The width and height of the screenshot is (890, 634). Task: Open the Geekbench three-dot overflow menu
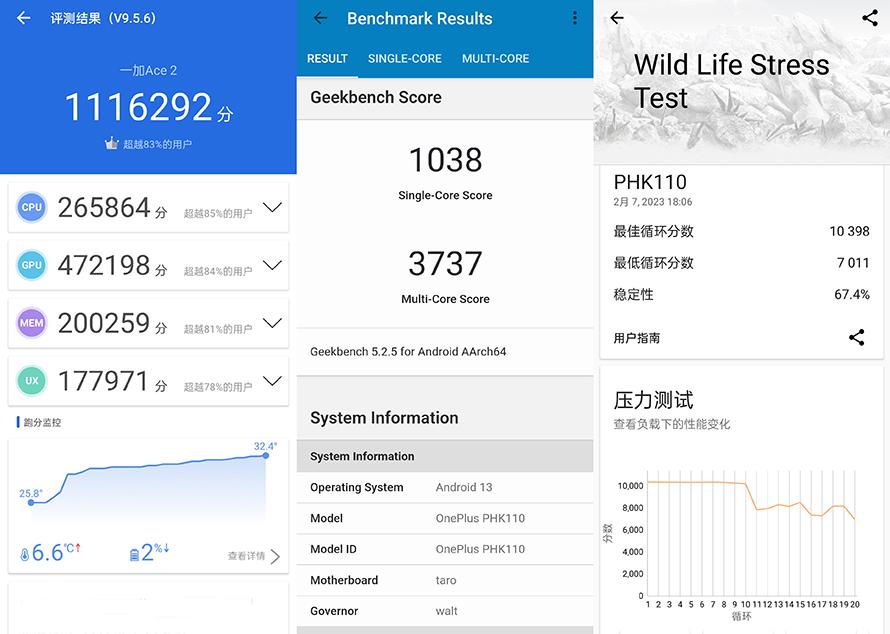(575, 18)
